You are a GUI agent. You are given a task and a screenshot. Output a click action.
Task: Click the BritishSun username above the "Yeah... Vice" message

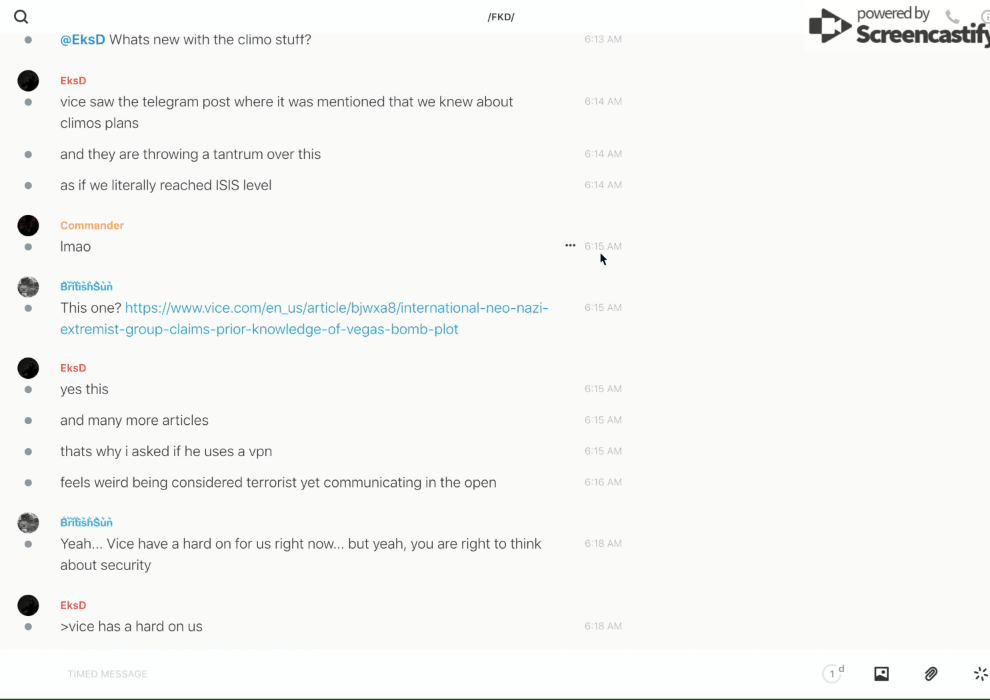86,523
